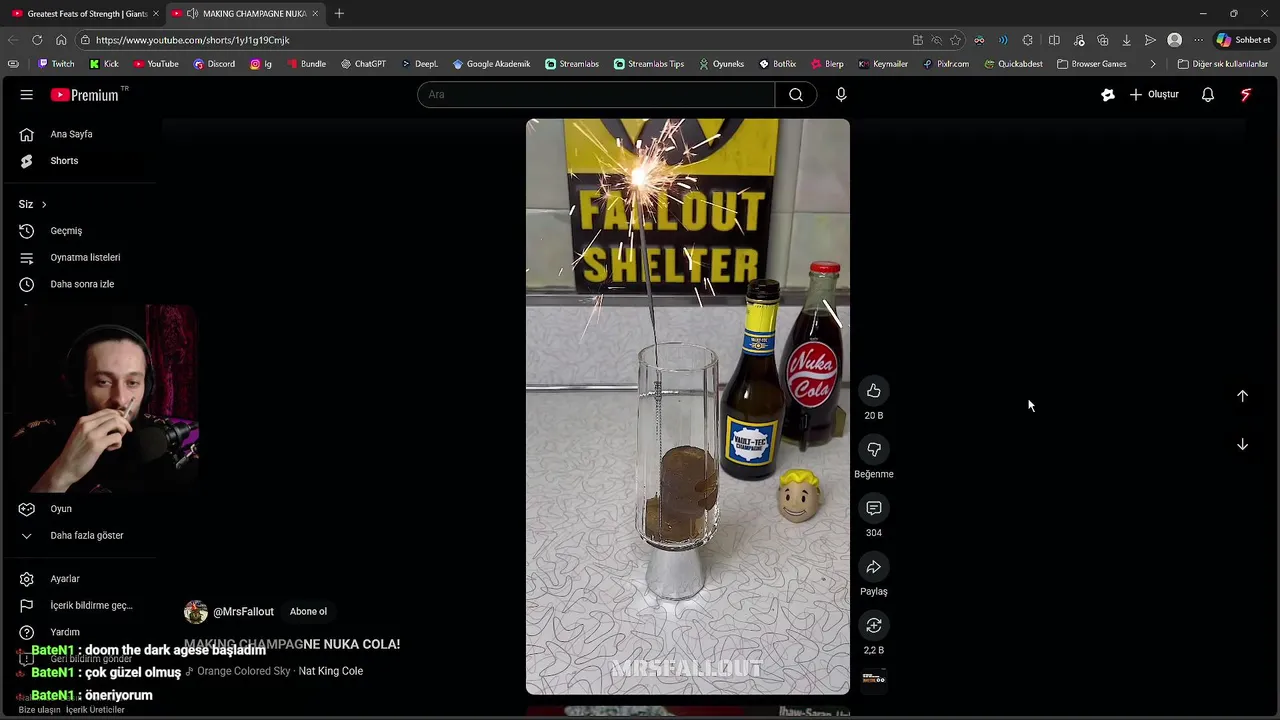
Task: Open the Google Akademik bookmark
Action: pos(491,64)
